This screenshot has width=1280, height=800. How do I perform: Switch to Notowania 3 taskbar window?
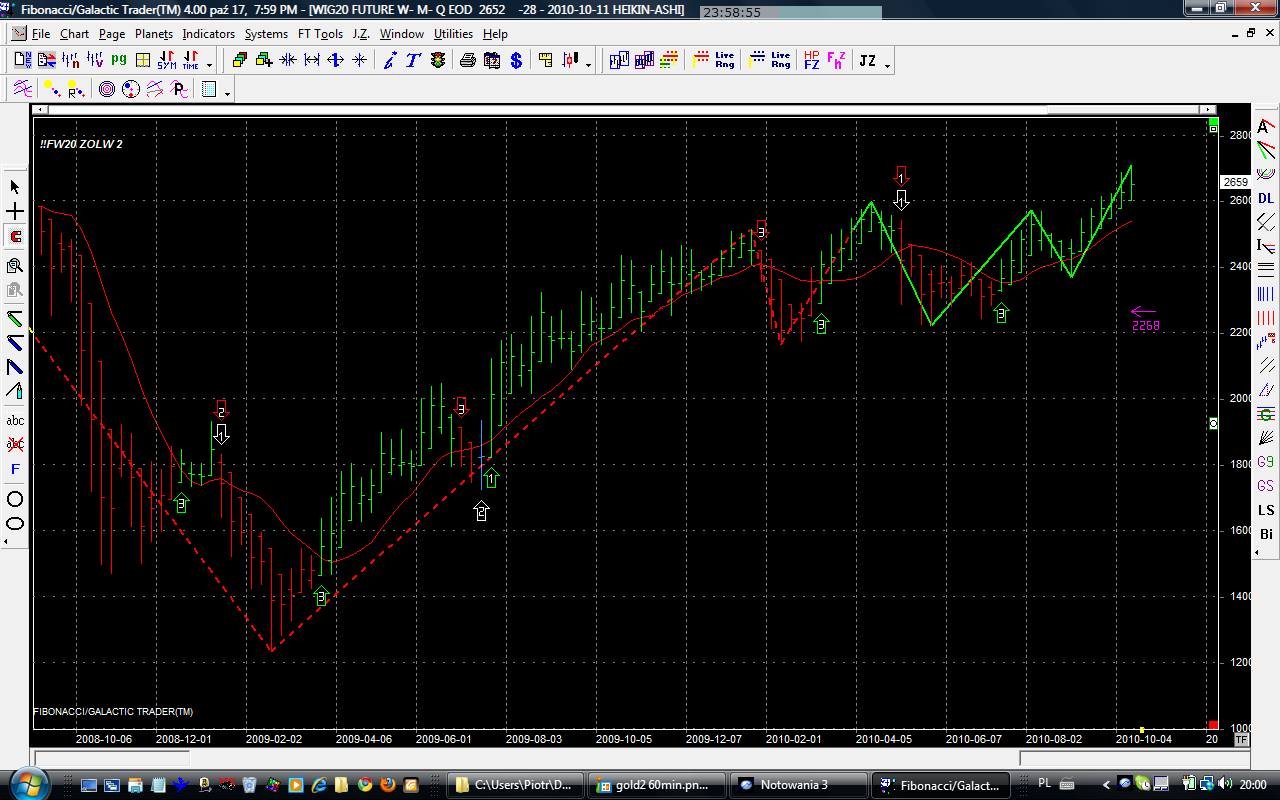[x=796, y=784]
